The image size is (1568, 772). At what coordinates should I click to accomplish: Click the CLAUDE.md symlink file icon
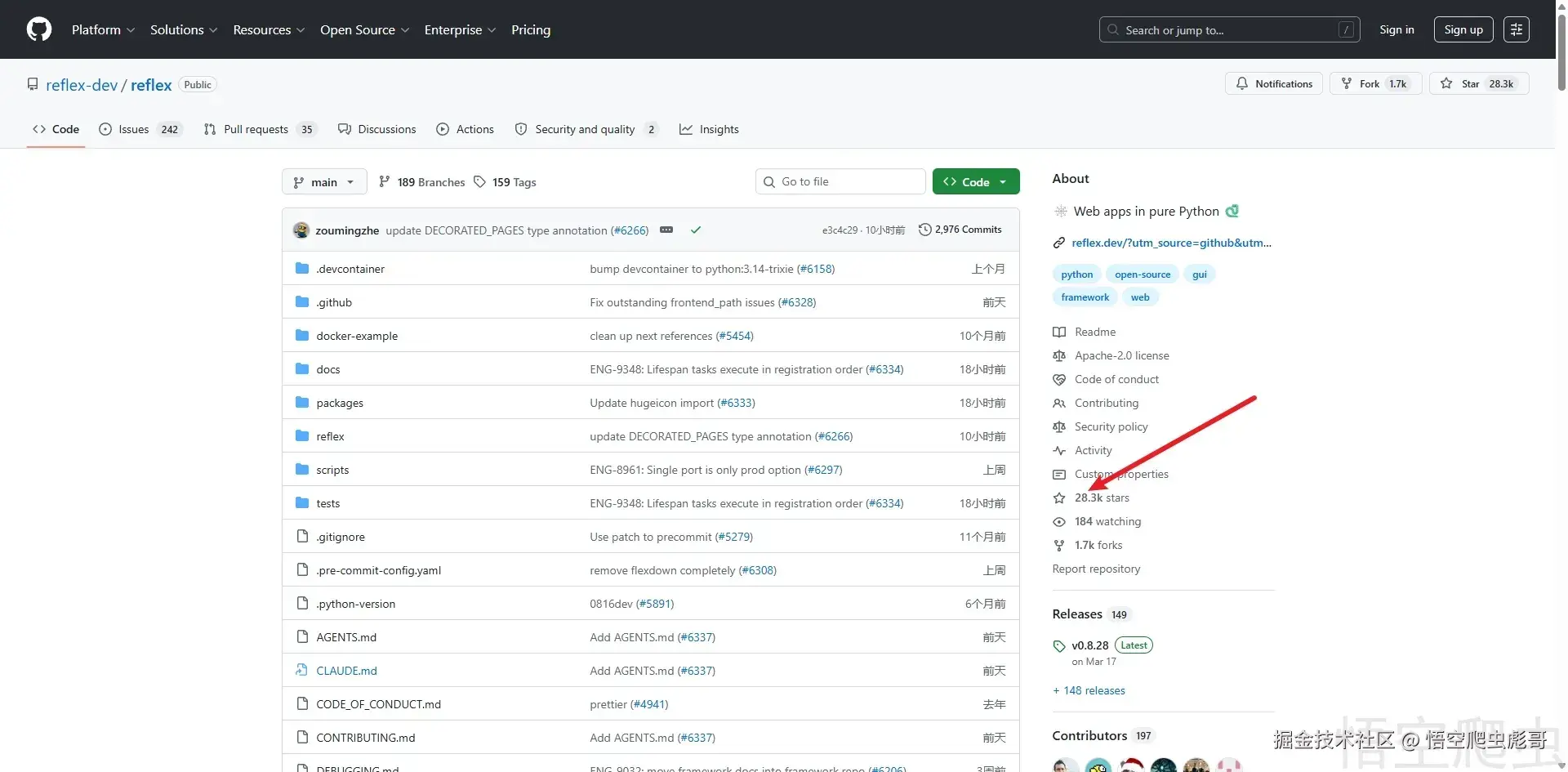(302, 671)
